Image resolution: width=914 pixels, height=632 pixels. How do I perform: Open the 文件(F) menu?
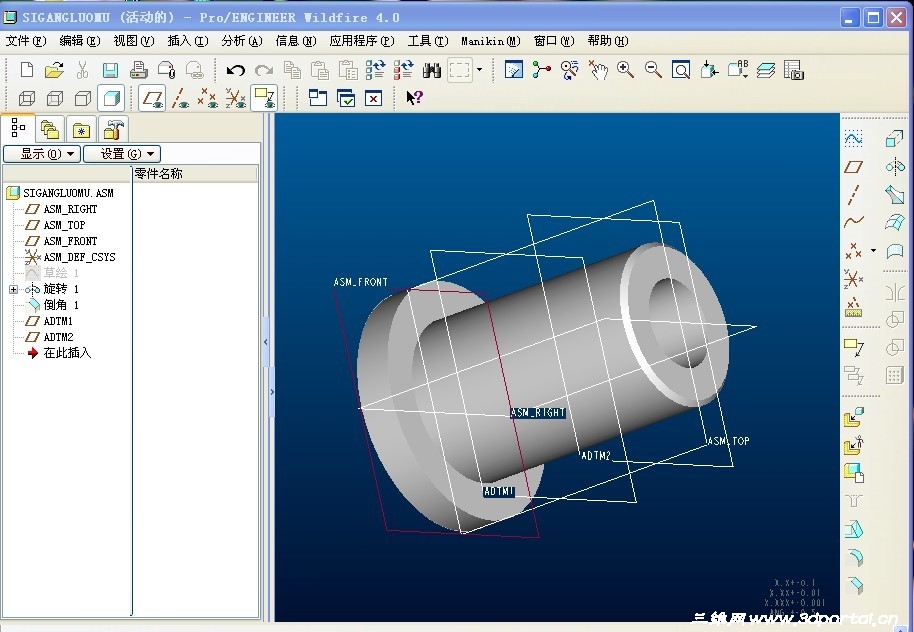(26, 41)
